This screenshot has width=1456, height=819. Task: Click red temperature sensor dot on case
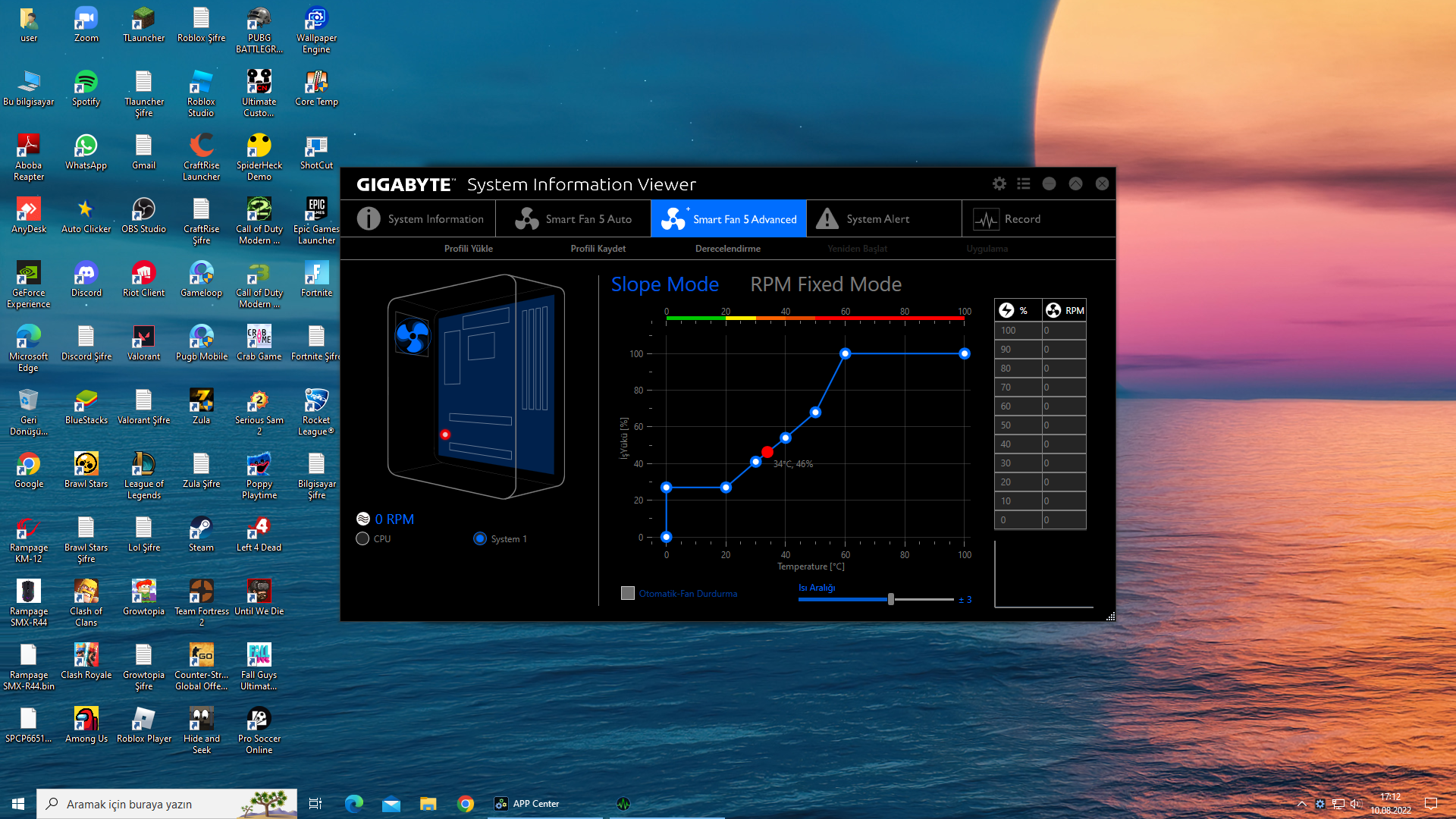pyautogui.click(x=445, y=435)
